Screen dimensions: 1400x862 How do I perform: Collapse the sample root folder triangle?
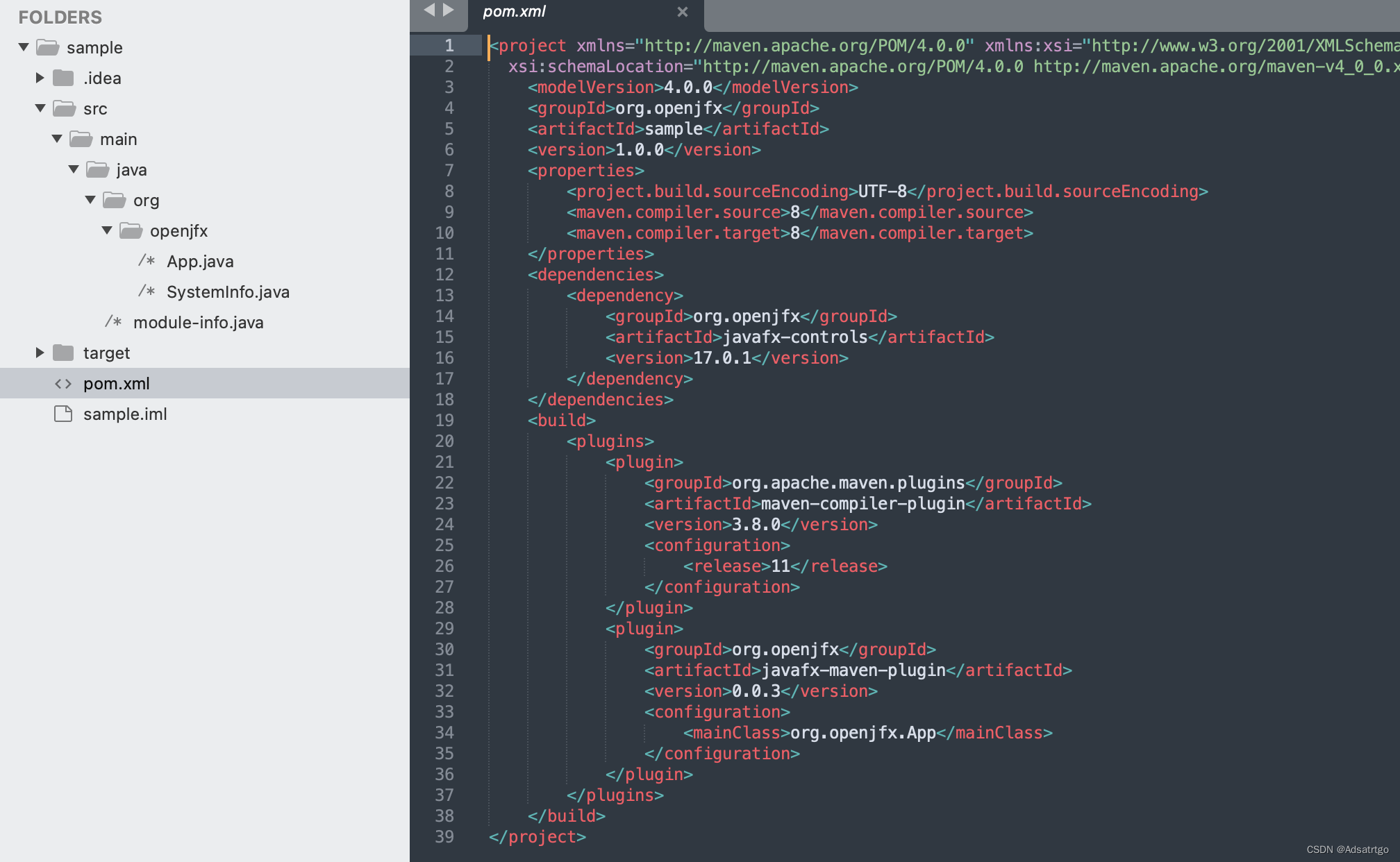[x=24, y=48]
